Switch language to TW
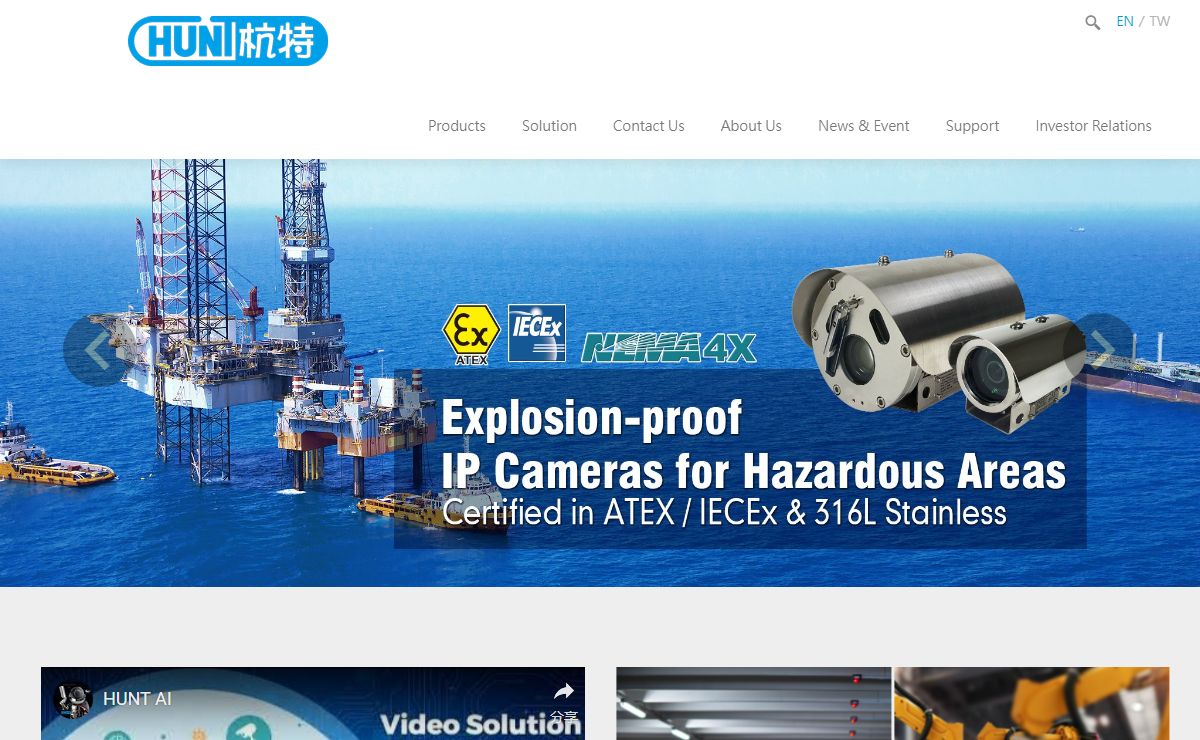1200x740 pixels. coord(1159,21)
